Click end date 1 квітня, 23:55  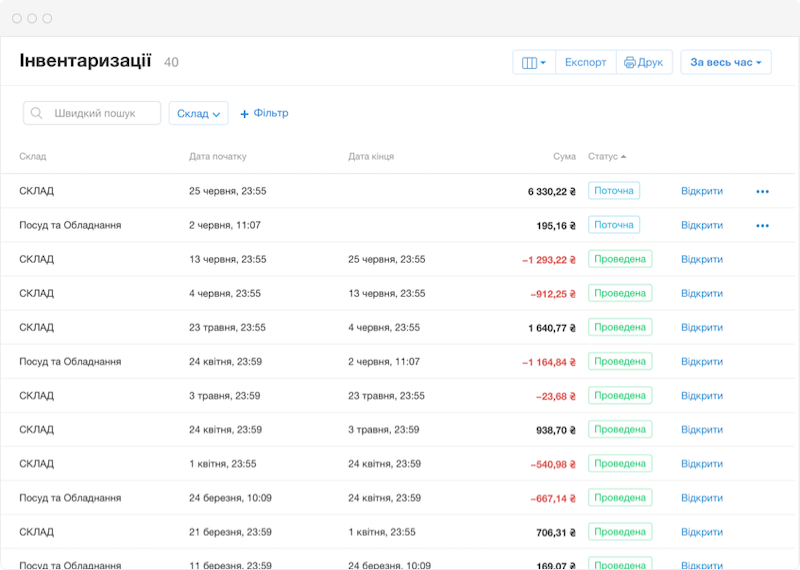click(382, 532)
